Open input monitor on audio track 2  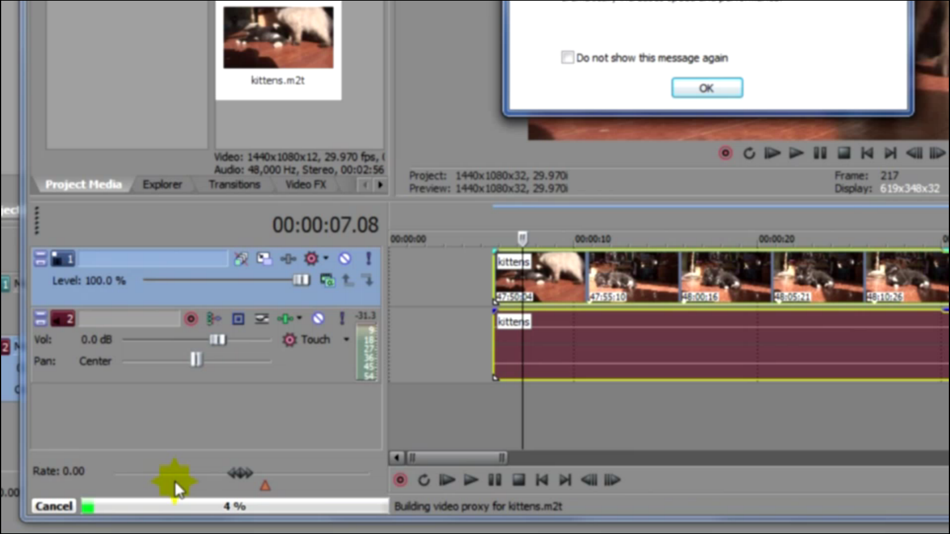point(238,319)
